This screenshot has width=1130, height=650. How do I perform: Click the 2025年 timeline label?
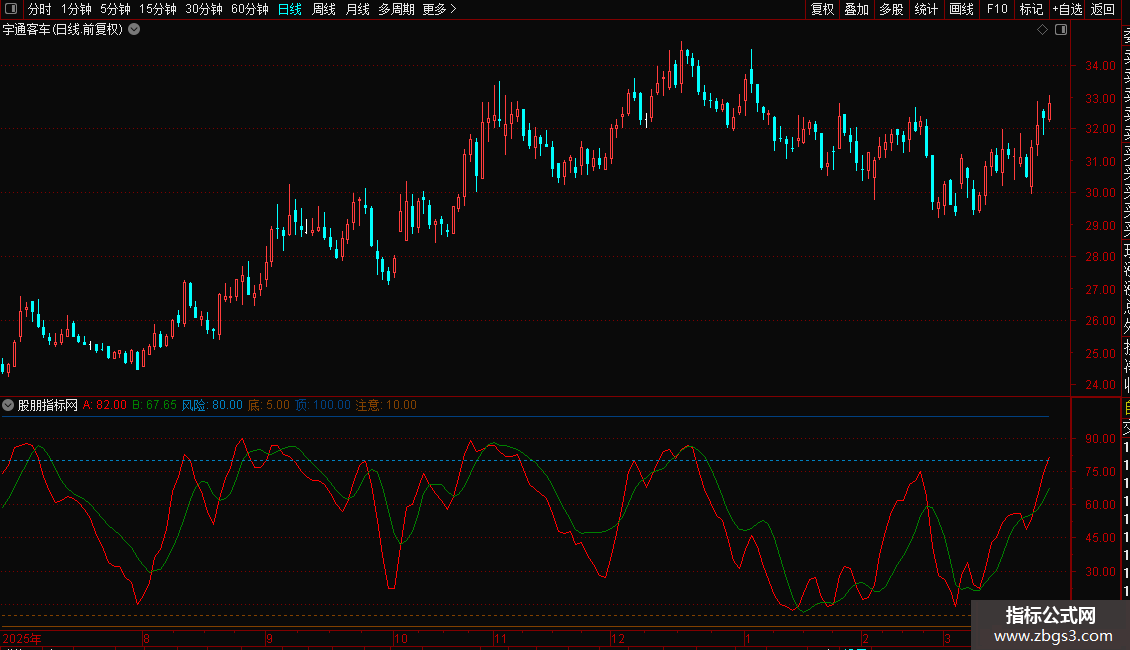(22, 638)
